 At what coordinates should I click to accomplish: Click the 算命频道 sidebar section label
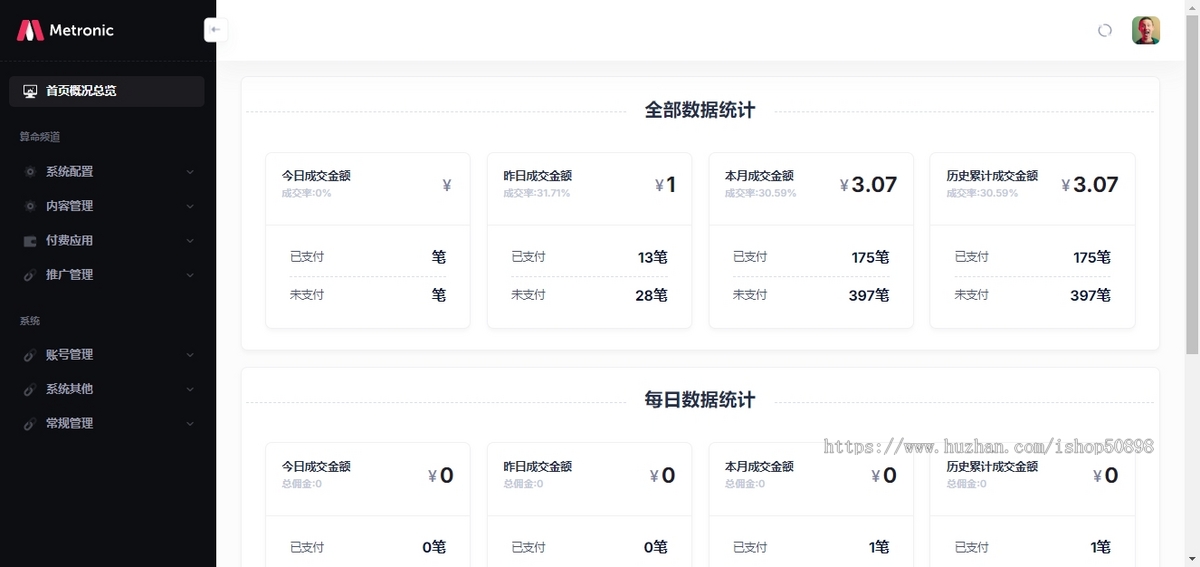[39, 137]
